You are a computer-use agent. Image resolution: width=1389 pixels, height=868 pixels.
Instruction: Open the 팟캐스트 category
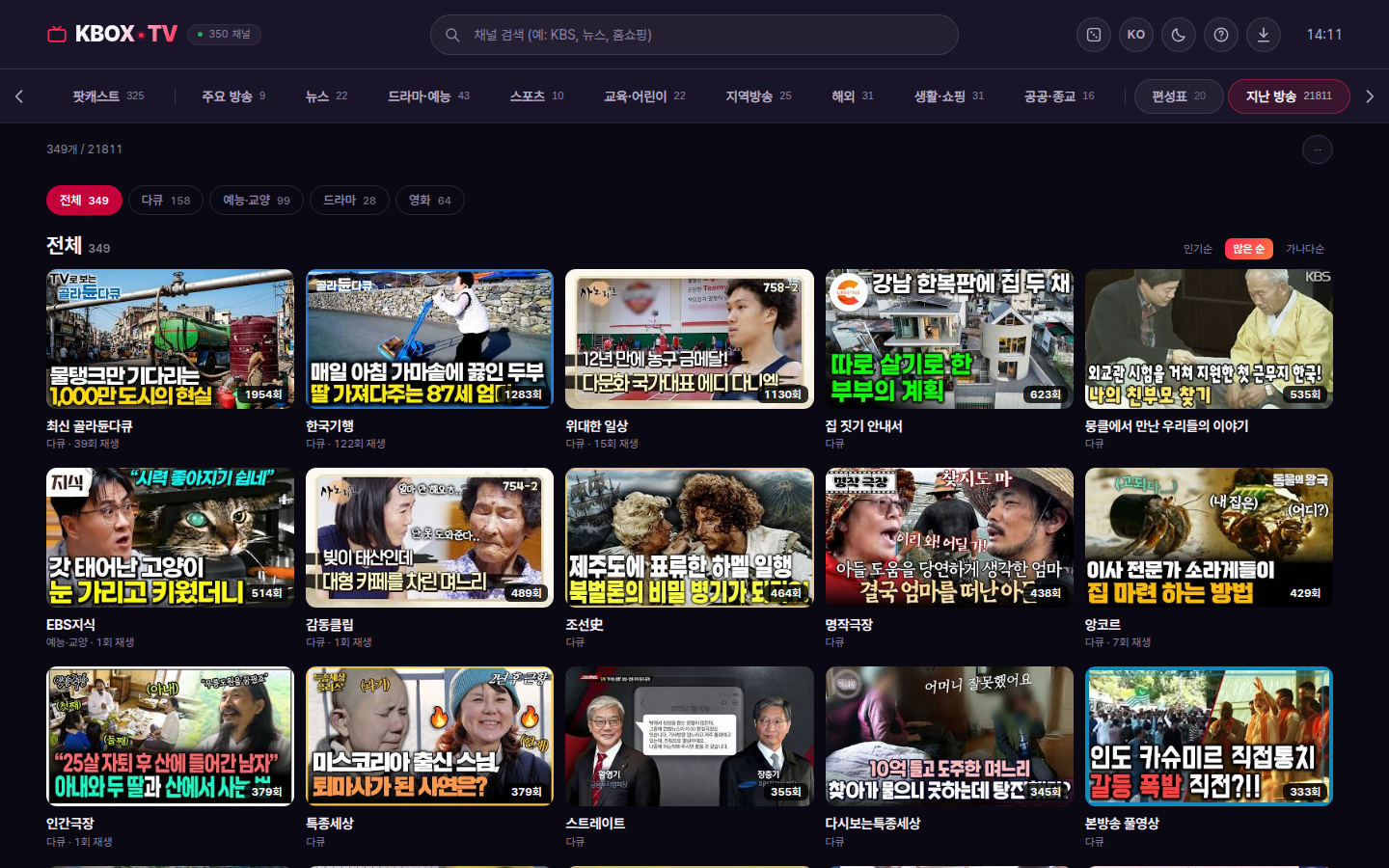[108, 96]
